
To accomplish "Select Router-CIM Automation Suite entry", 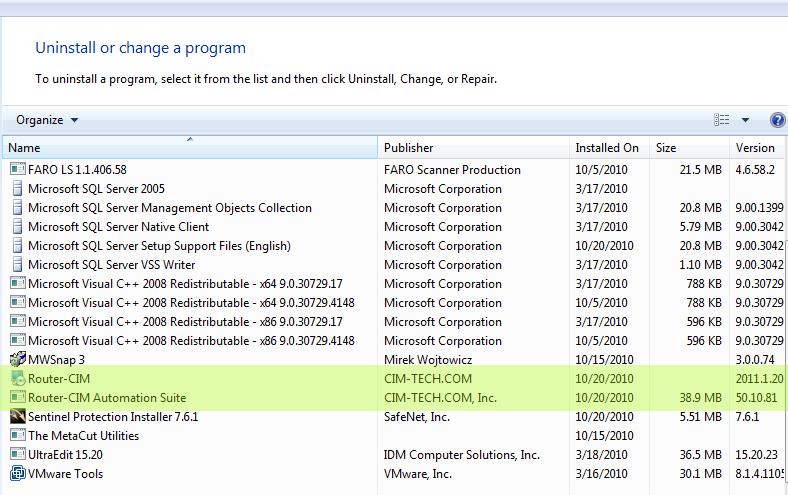I will click(107, 398).
